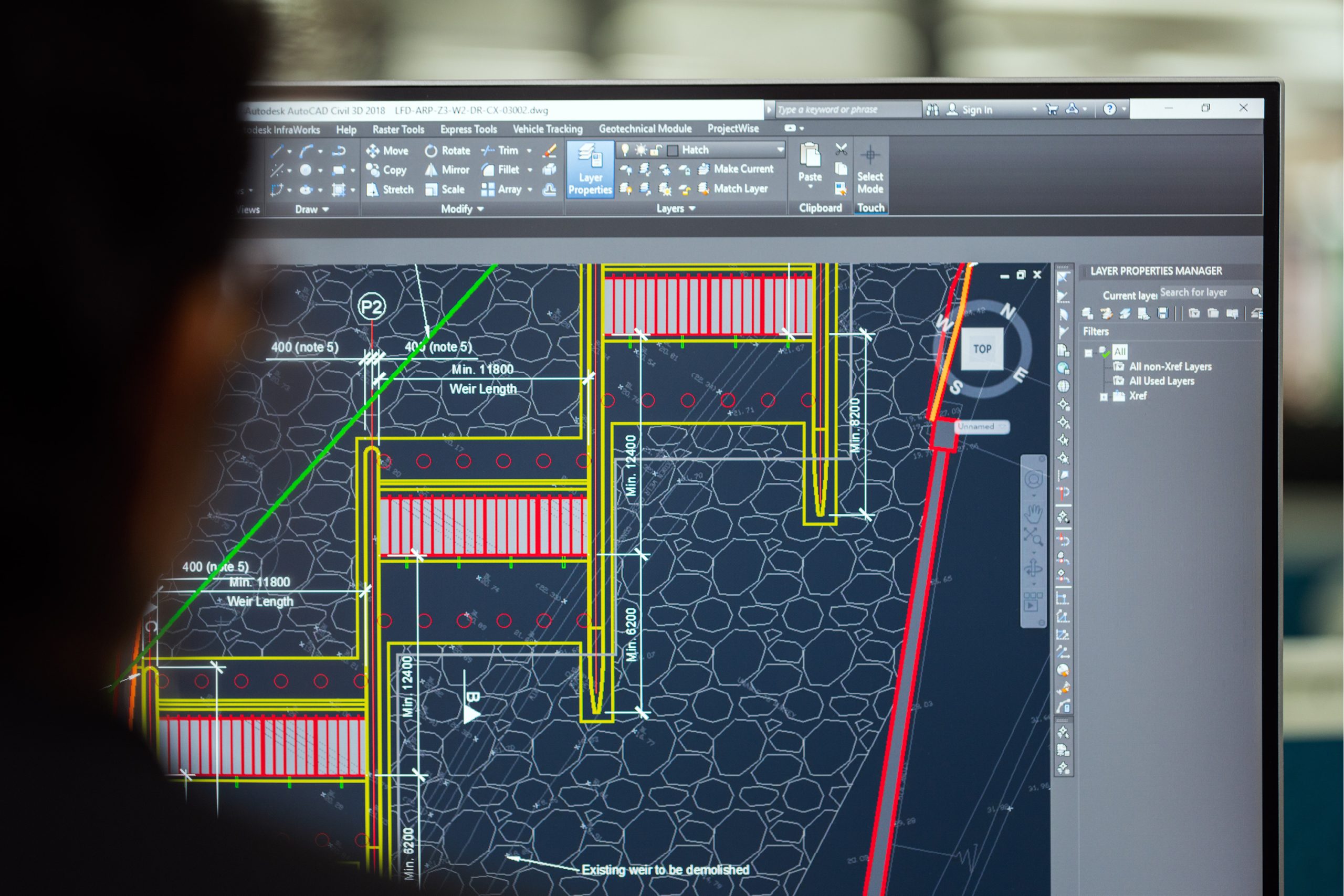1344x896 pixels.
Task: Select the Fillet tool
Action: click(x=500, y=170)
